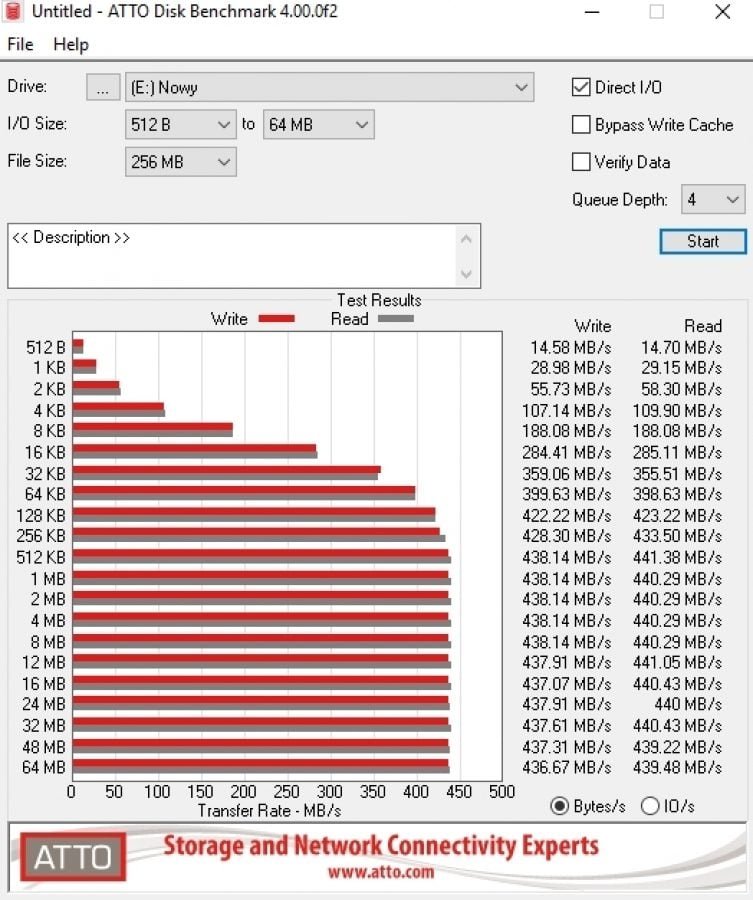753x900 pixels.
Task: Open the File Size dropdown 256 MB
Action: [x=180, y=162]
